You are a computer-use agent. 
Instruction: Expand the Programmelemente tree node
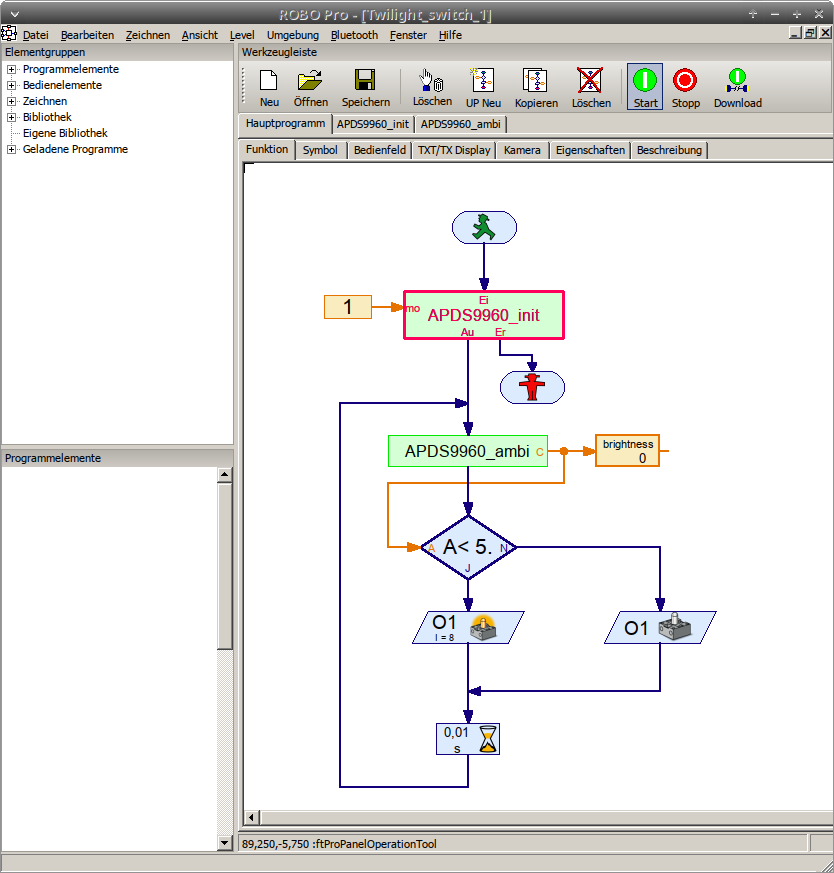(x=11, y=70)
